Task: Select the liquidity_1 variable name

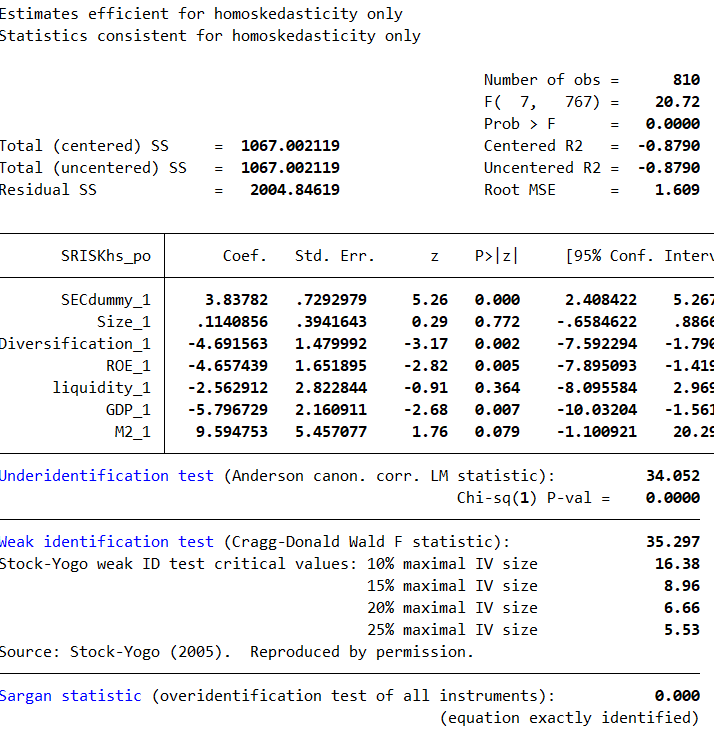Action: [x=102, y=388]
